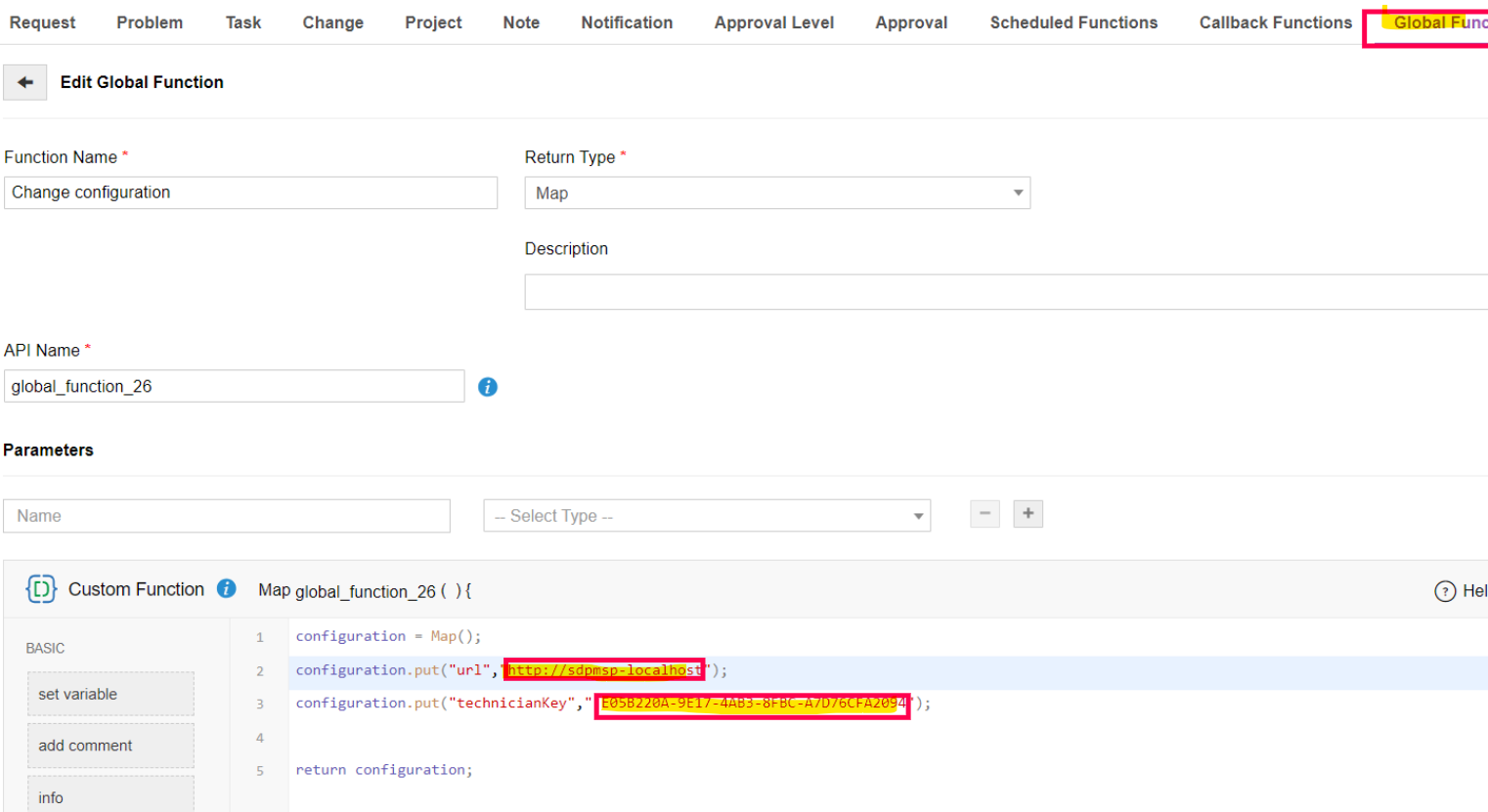Expand the parameter Select Type dropdown
Viewport: 1488px width, 812px height.
click(706, 516)
